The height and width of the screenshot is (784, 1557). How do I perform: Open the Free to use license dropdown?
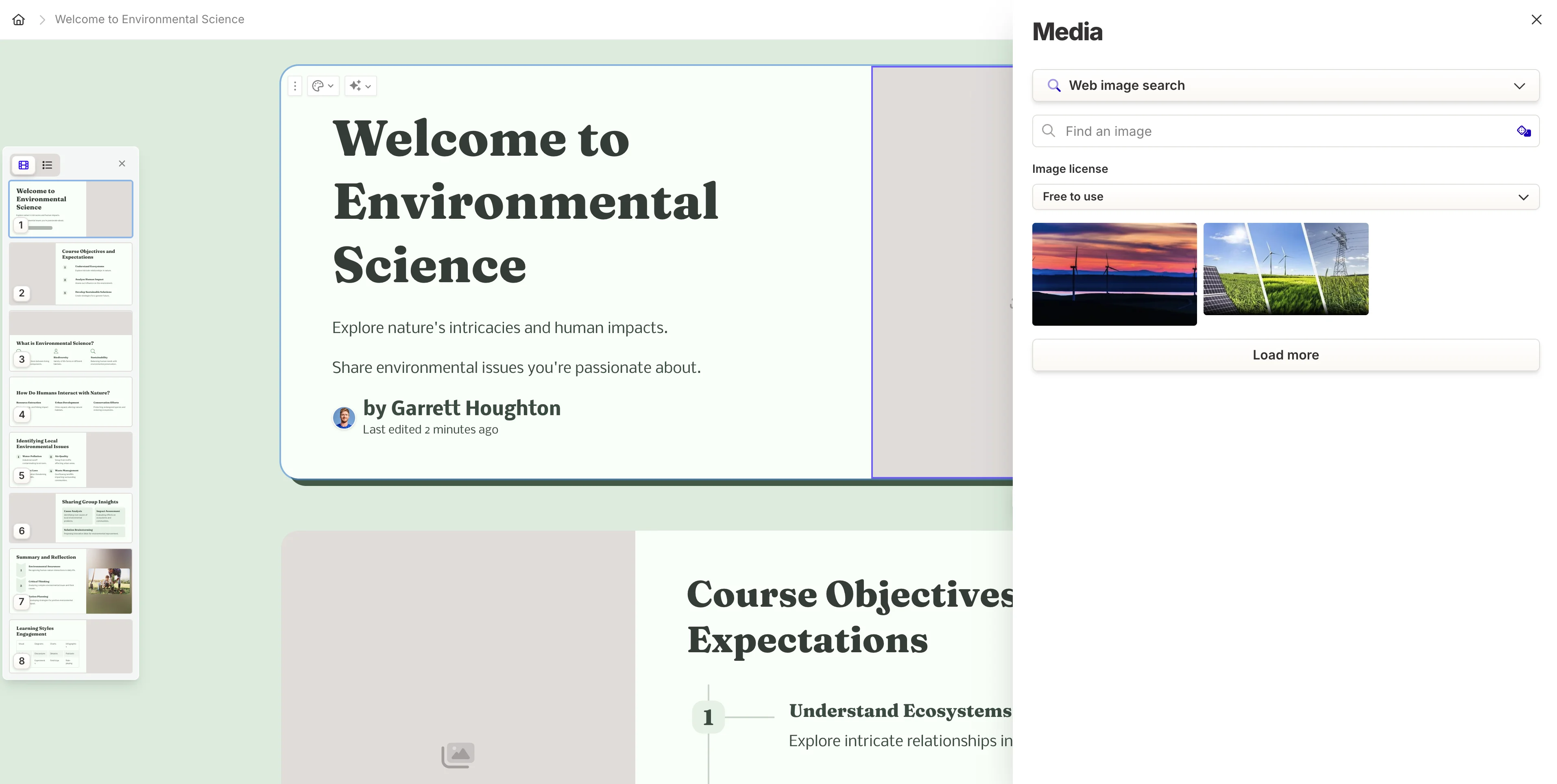pos(1285,197)
